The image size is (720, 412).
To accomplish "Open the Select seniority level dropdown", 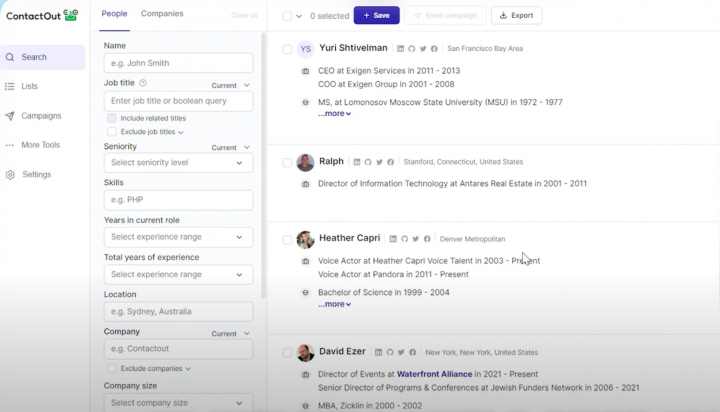I will pyautogui.click(x=178, y=163).
